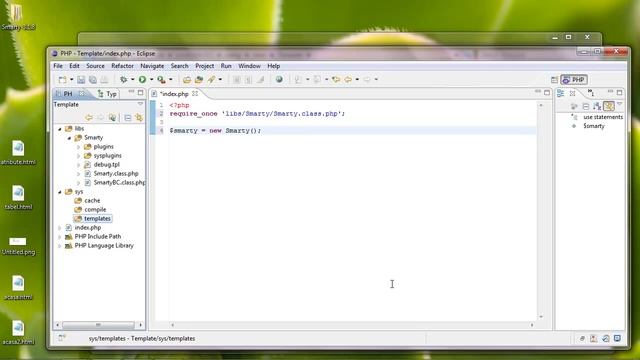Select the acasa.html desktop icon

click(18, 288)
